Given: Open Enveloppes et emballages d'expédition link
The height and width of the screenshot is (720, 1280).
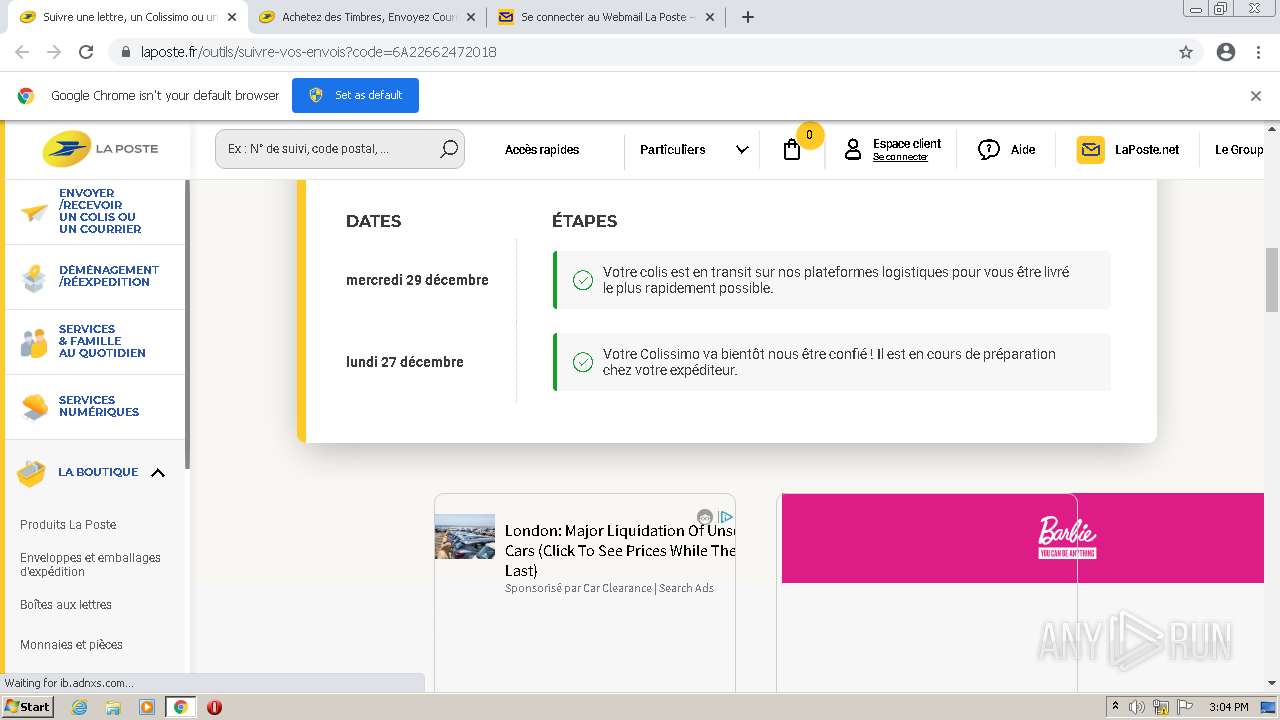Looking at the screenshot, I should coord(90,565).
